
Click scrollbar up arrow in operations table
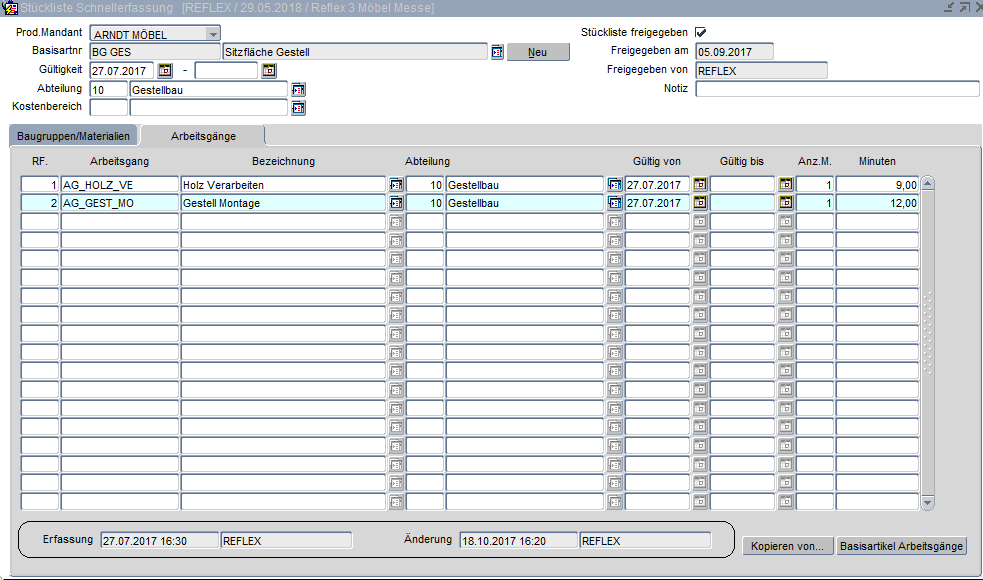coord(927,184)
